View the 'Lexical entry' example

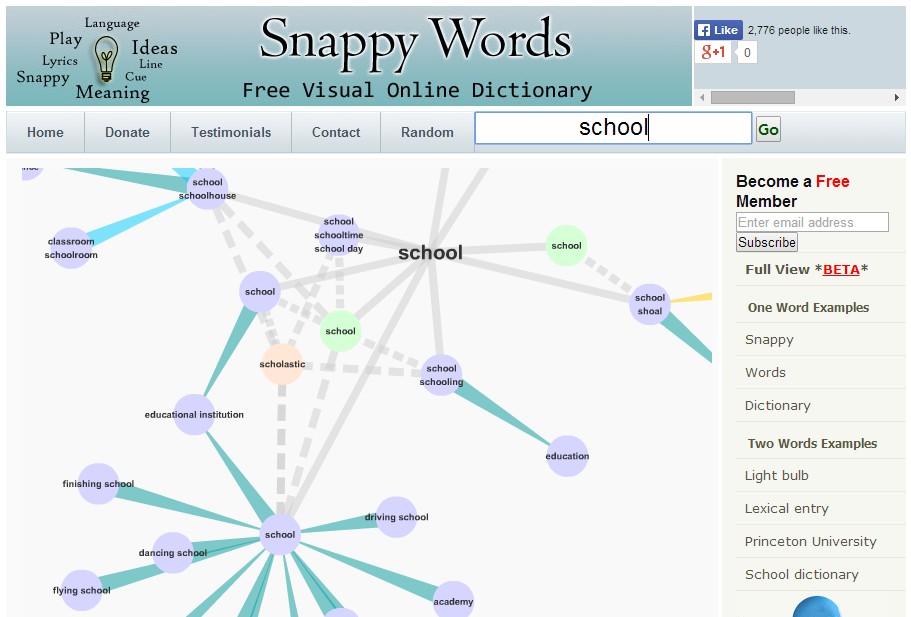[786, 508]
